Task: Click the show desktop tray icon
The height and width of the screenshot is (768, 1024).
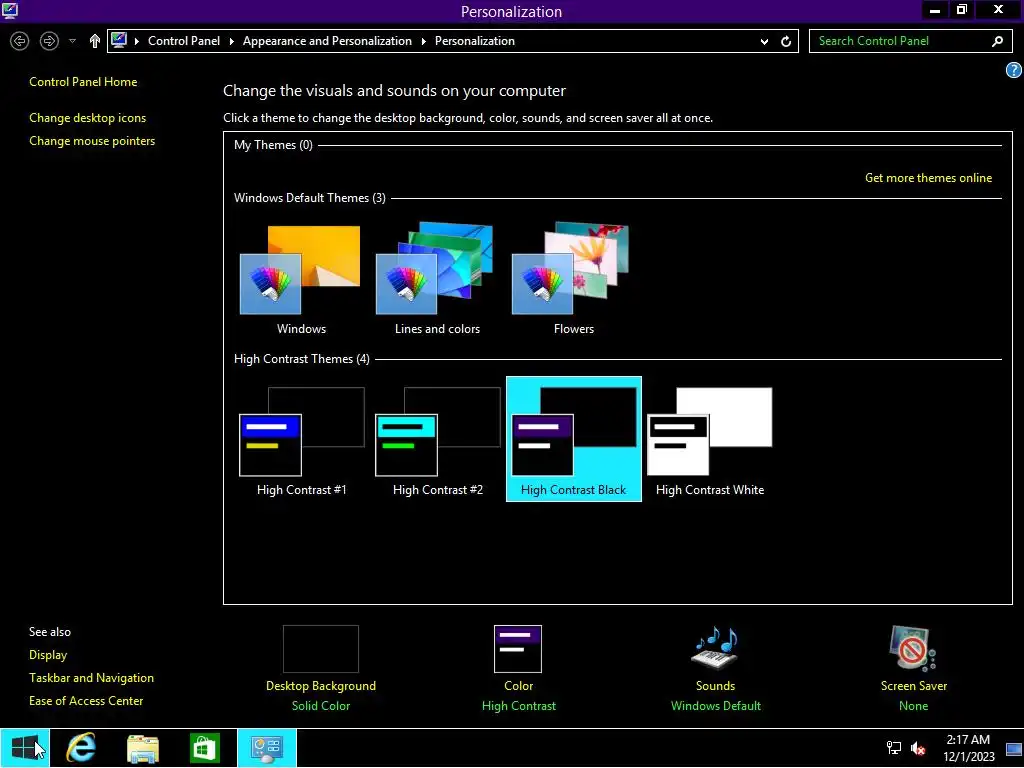Action: point(1014,749)
